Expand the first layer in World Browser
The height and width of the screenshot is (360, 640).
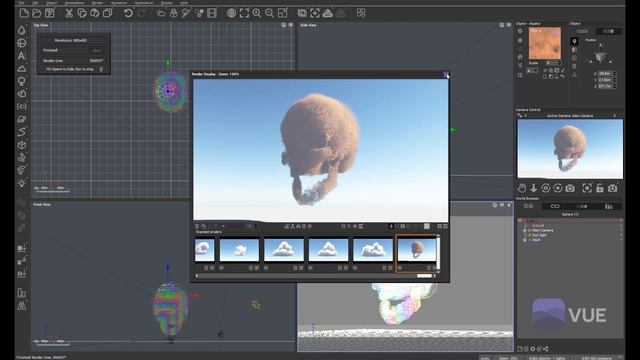[520, 220]
